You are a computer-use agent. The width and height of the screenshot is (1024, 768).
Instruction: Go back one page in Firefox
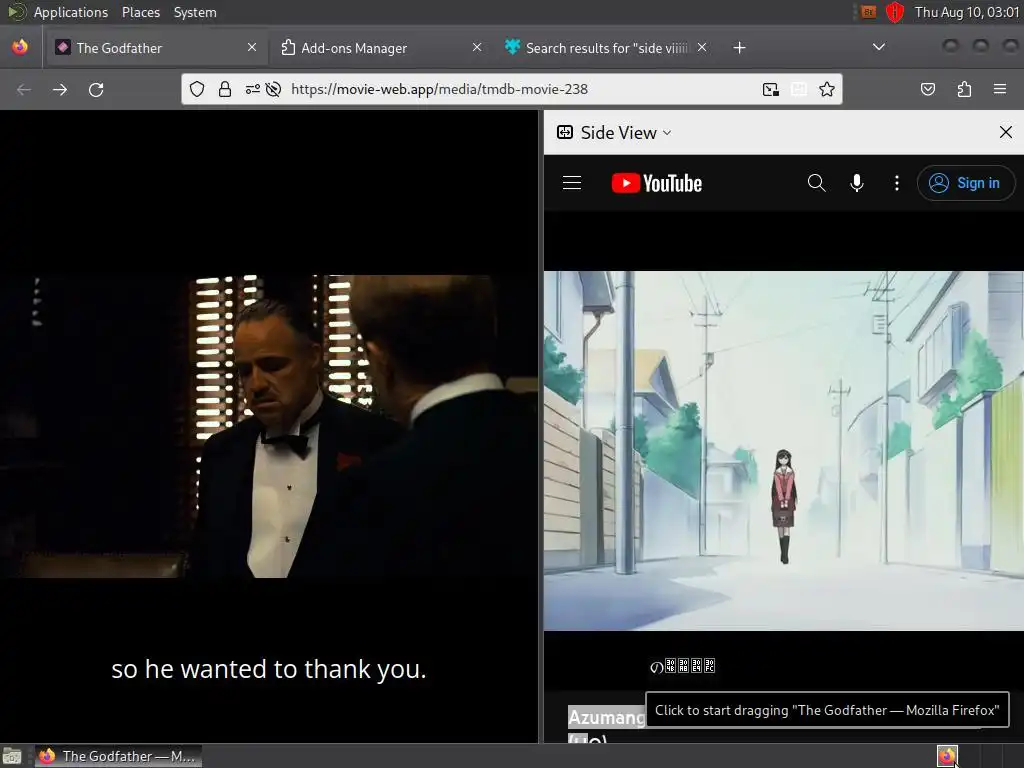pos(24,89)
